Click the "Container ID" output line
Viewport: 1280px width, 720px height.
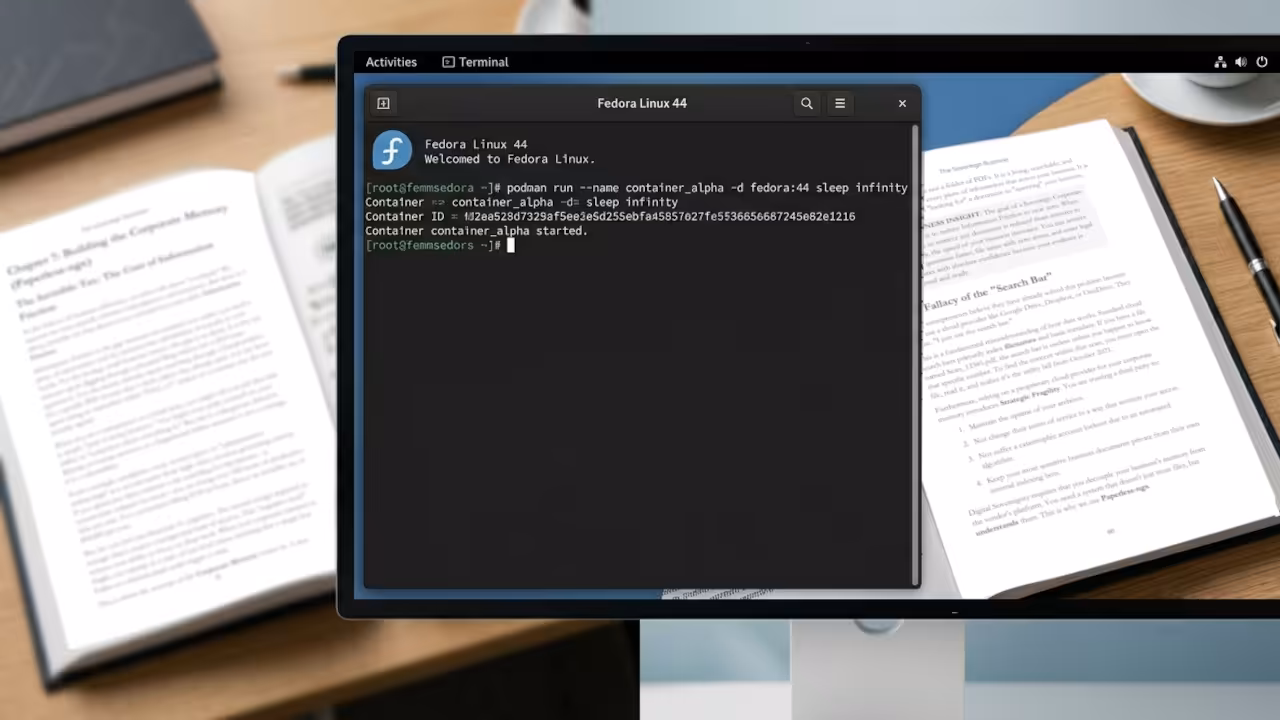point(610,216)
